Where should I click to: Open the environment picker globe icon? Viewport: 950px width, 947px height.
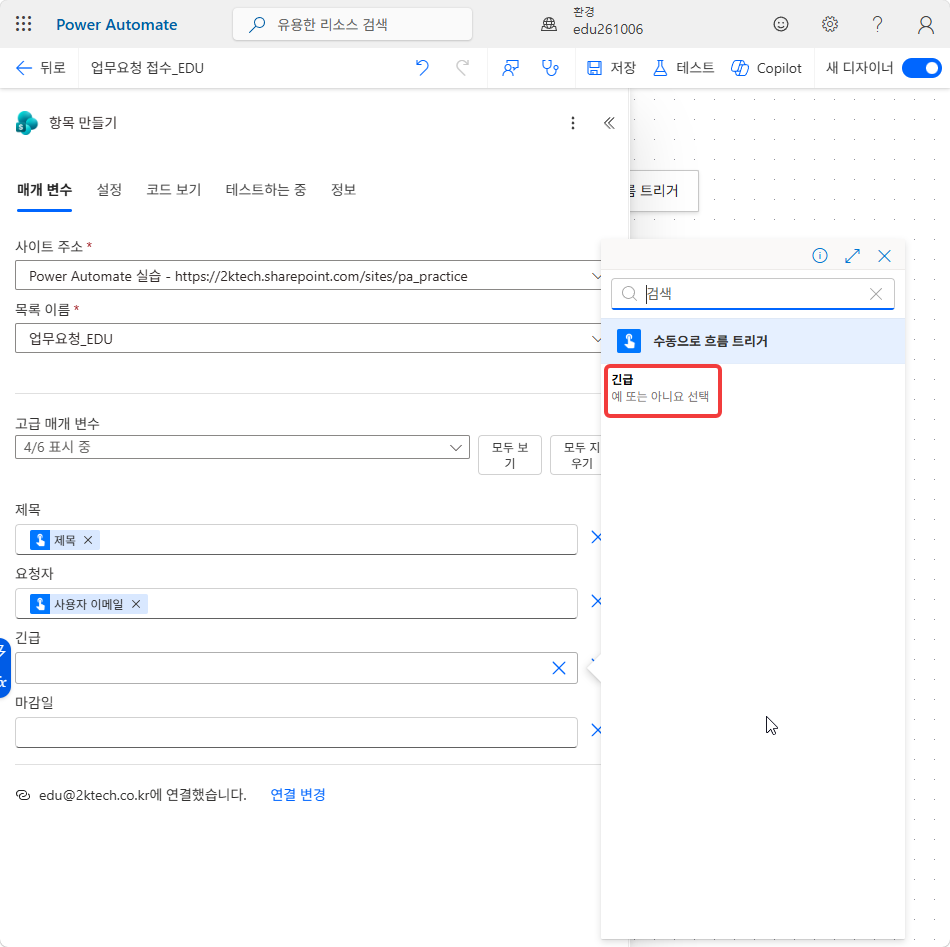[549, 24]
